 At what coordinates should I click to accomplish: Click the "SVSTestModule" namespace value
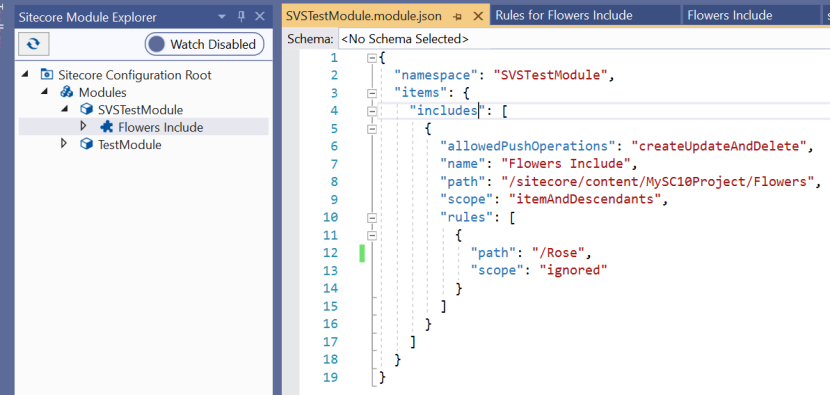point(550,75)
